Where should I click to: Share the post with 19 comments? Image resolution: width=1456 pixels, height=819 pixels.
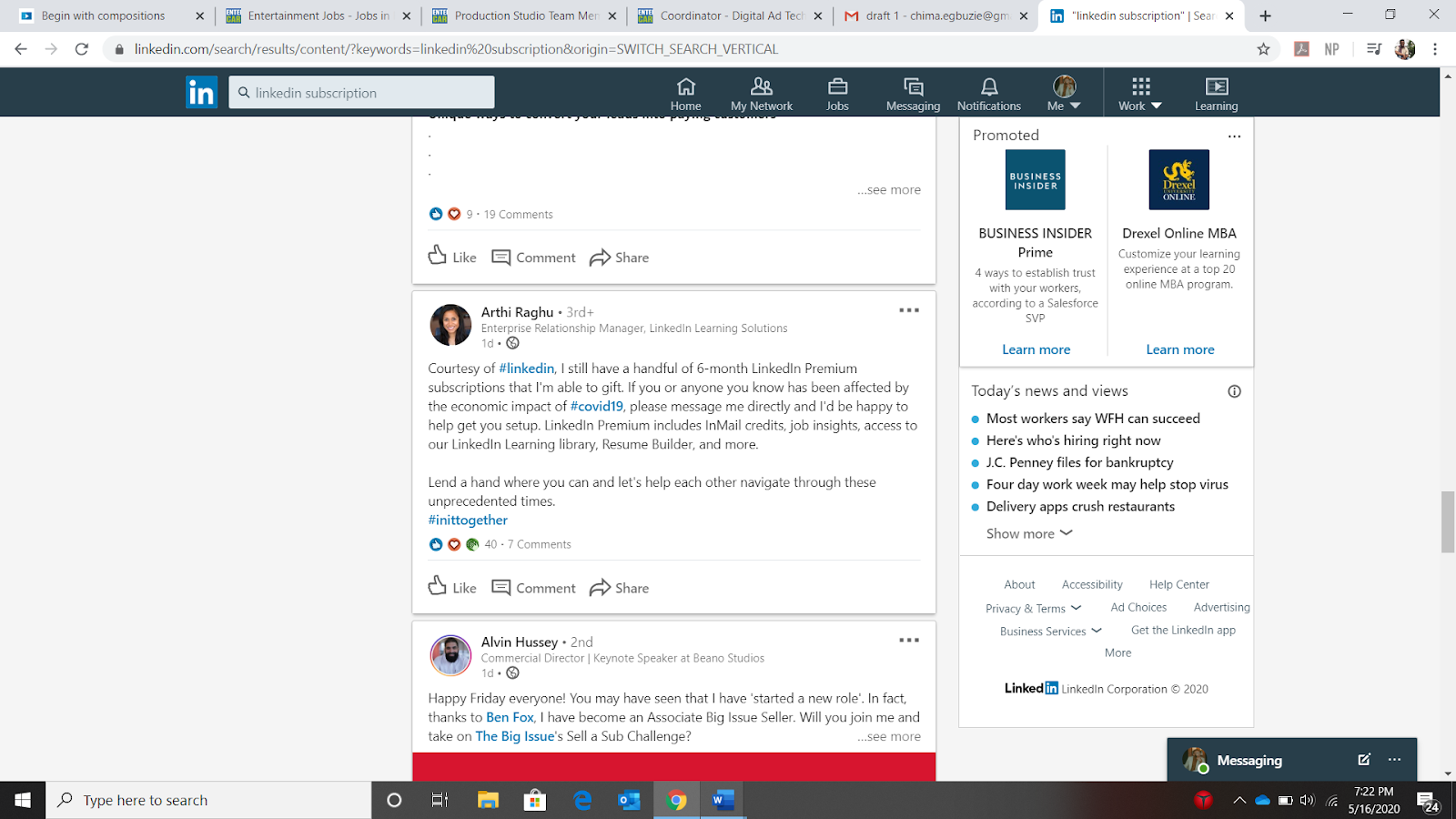(x=619, y=258)
